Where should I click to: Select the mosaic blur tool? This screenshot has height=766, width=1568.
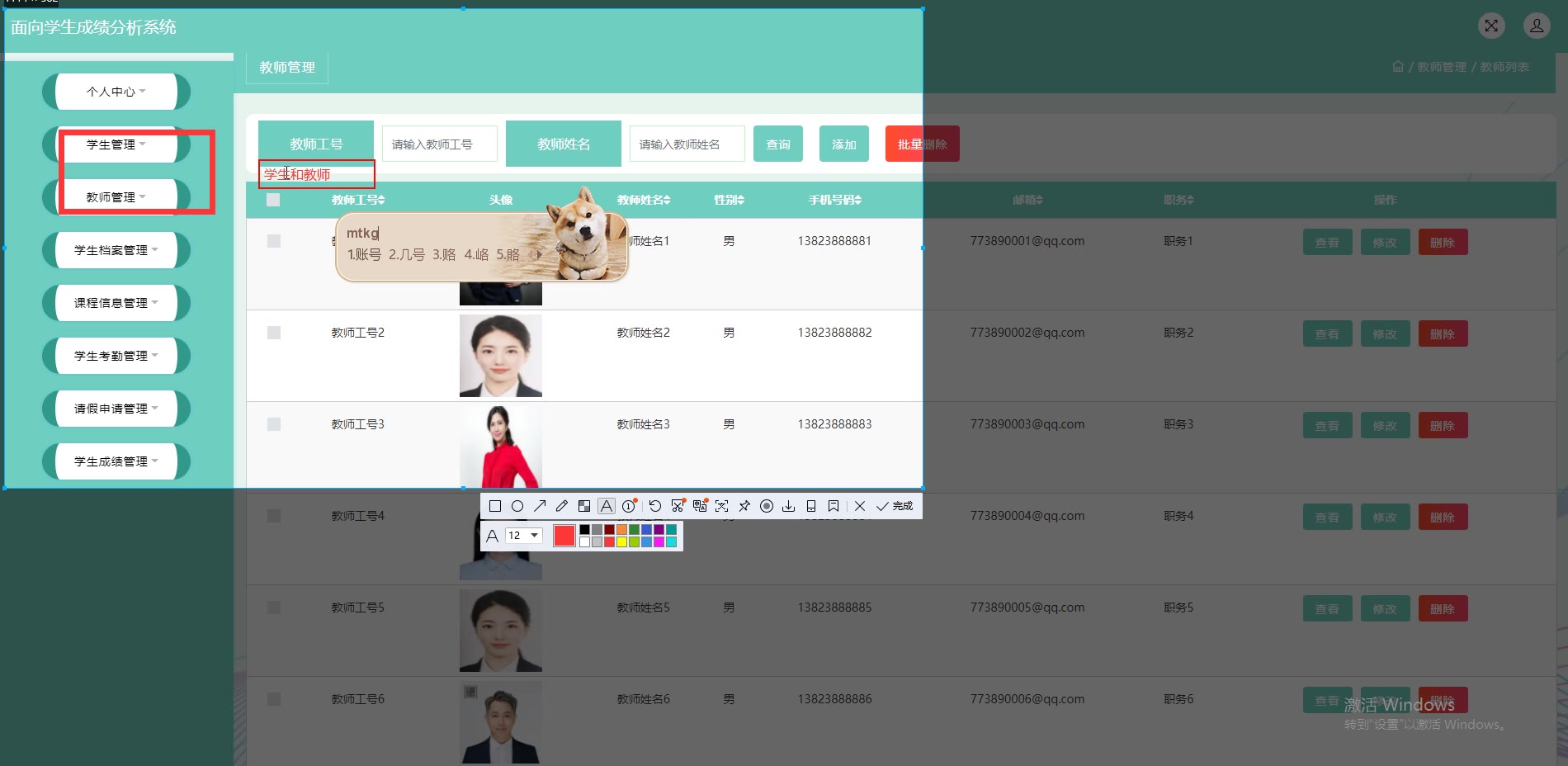coord(584,506)
